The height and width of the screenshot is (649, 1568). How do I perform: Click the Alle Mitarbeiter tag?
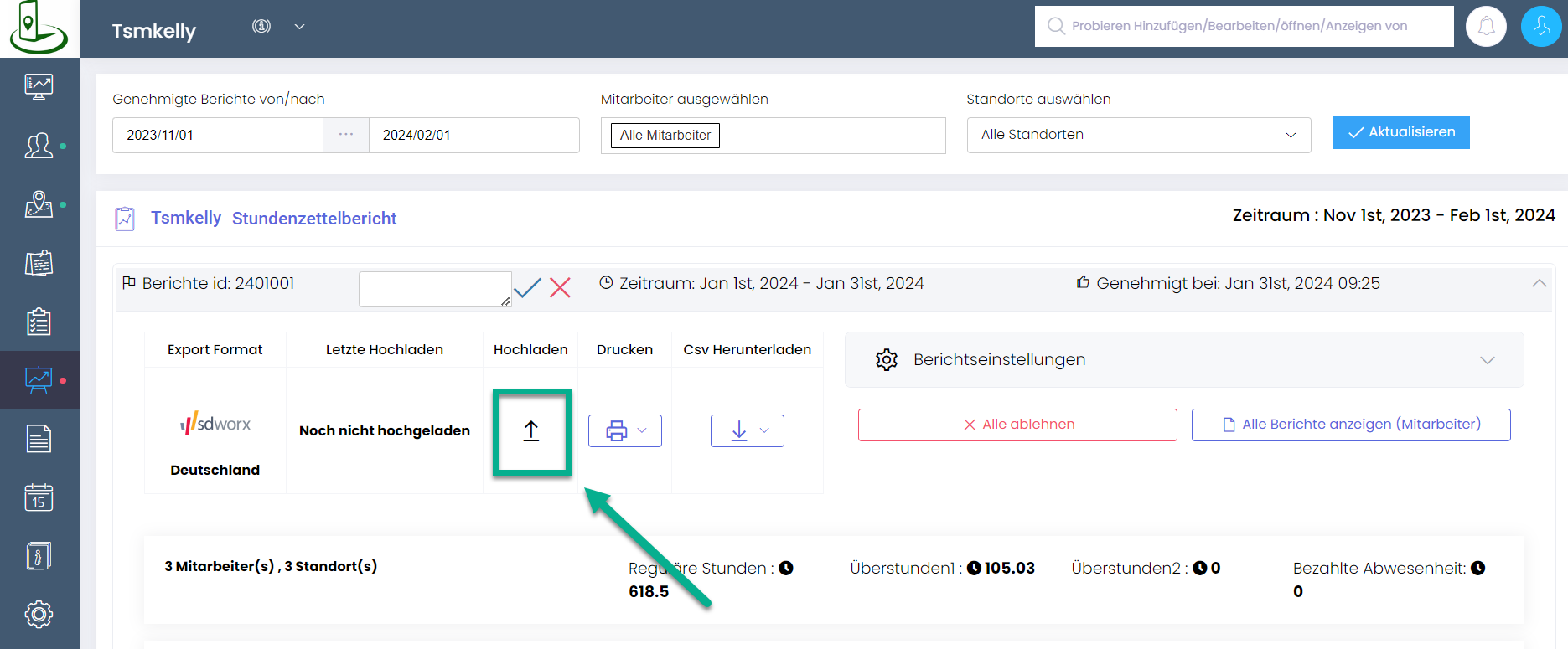pos(665,136)
